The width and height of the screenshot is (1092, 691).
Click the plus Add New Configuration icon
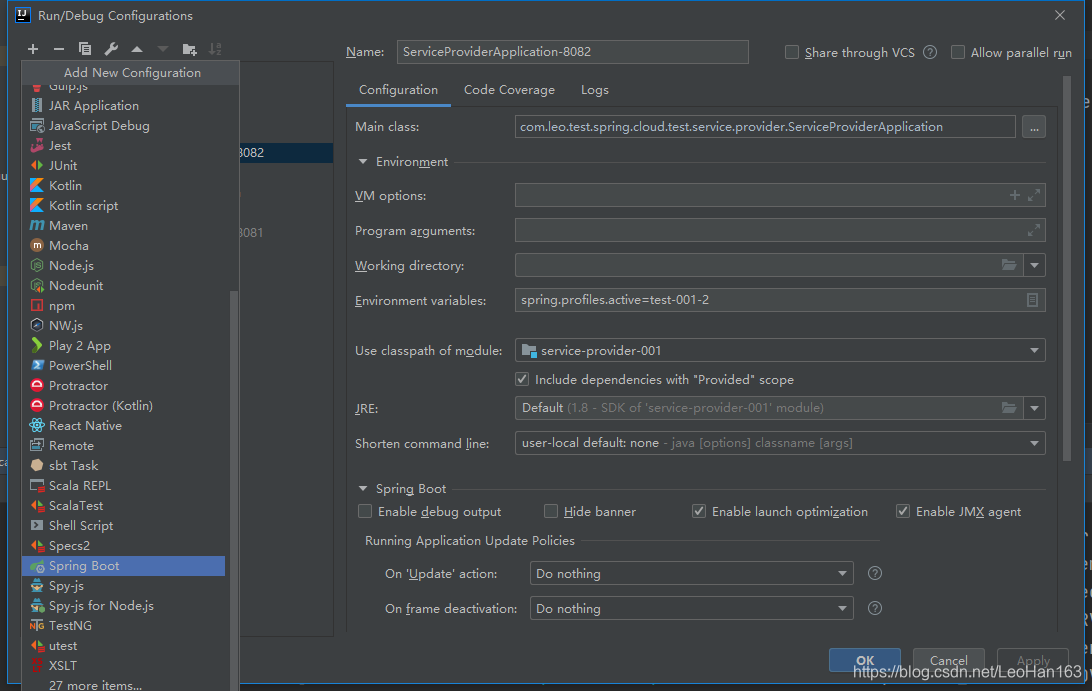tap(33, 49)
